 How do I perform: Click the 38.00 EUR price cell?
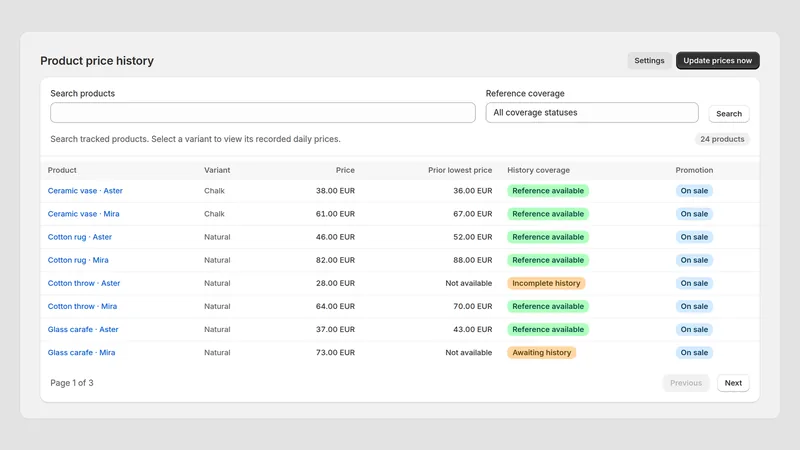[335, 191]
